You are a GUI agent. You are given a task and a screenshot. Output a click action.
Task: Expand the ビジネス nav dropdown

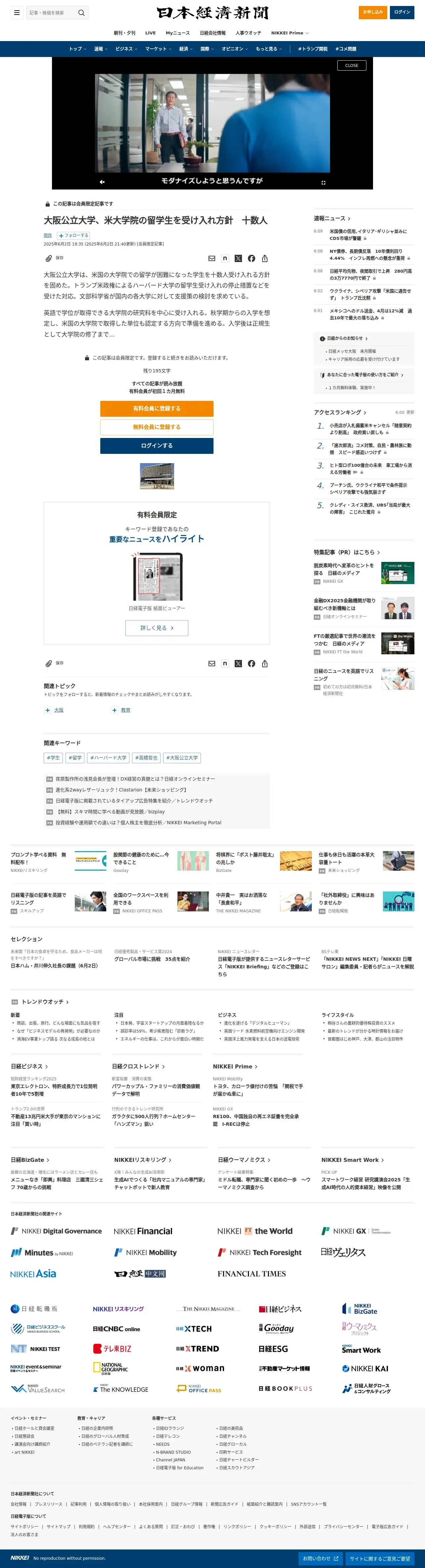point(126,49)
